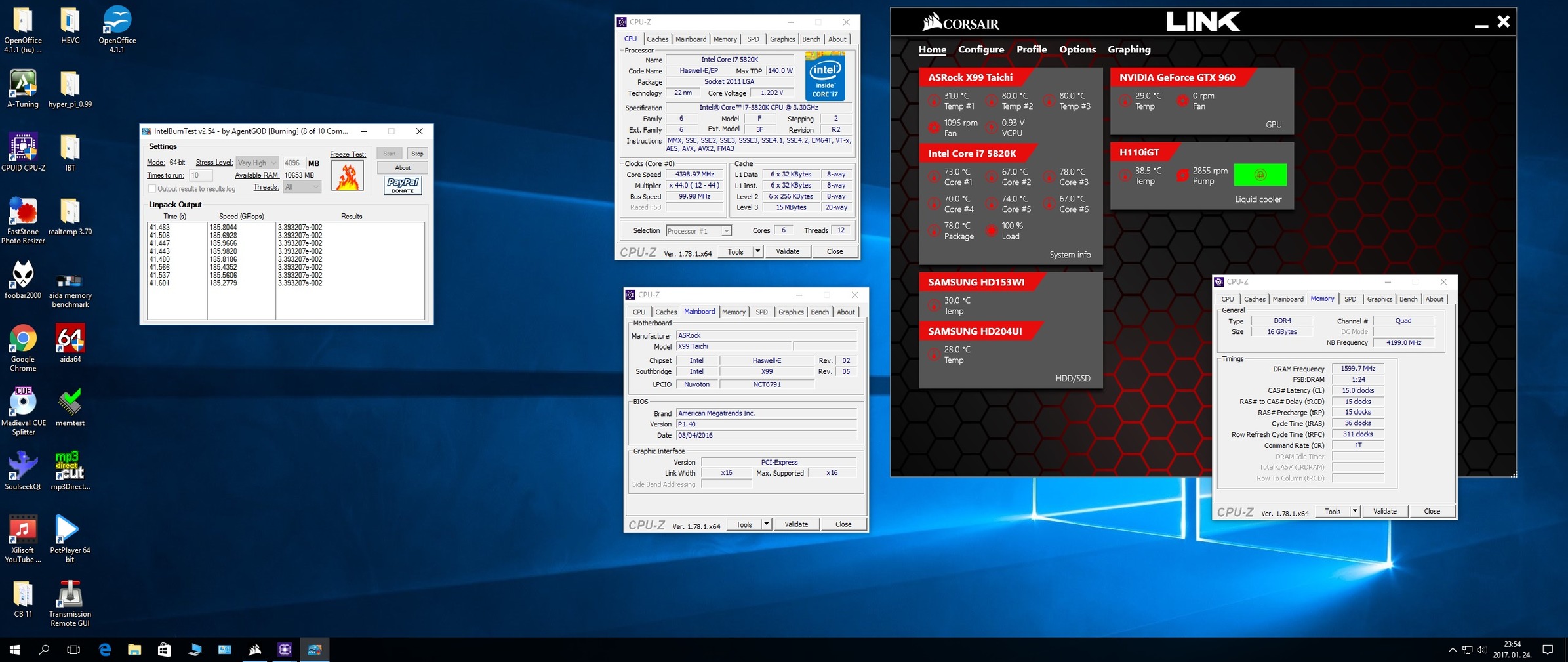Image resolution: width=1568 pixels, height=662 pixels.
Task: Click the 1096 rpm Fan reading
Action: click(x=953, y=128)
